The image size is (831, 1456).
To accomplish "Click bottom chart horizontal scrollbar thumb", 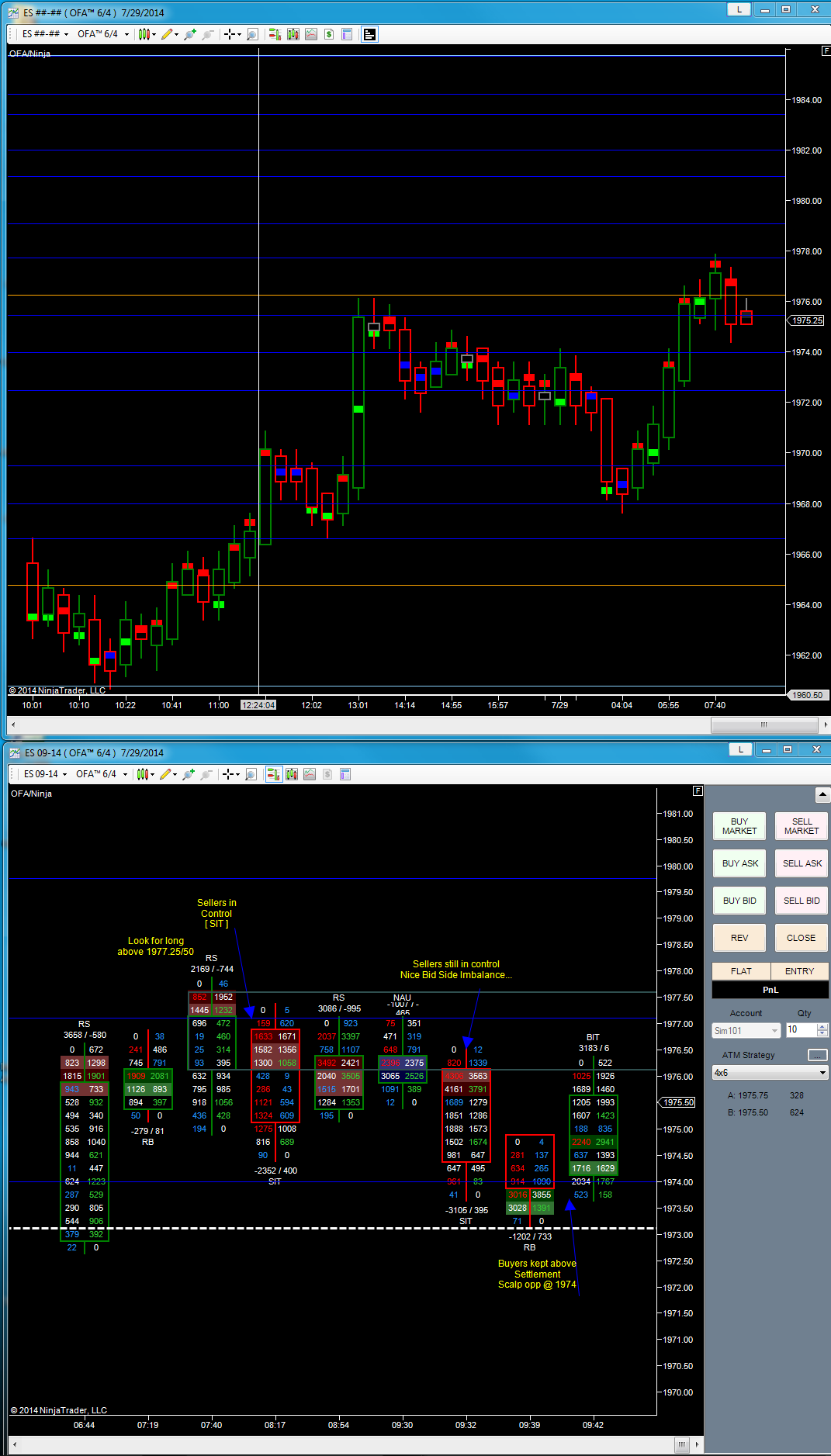I will [x=681, y=1444].
